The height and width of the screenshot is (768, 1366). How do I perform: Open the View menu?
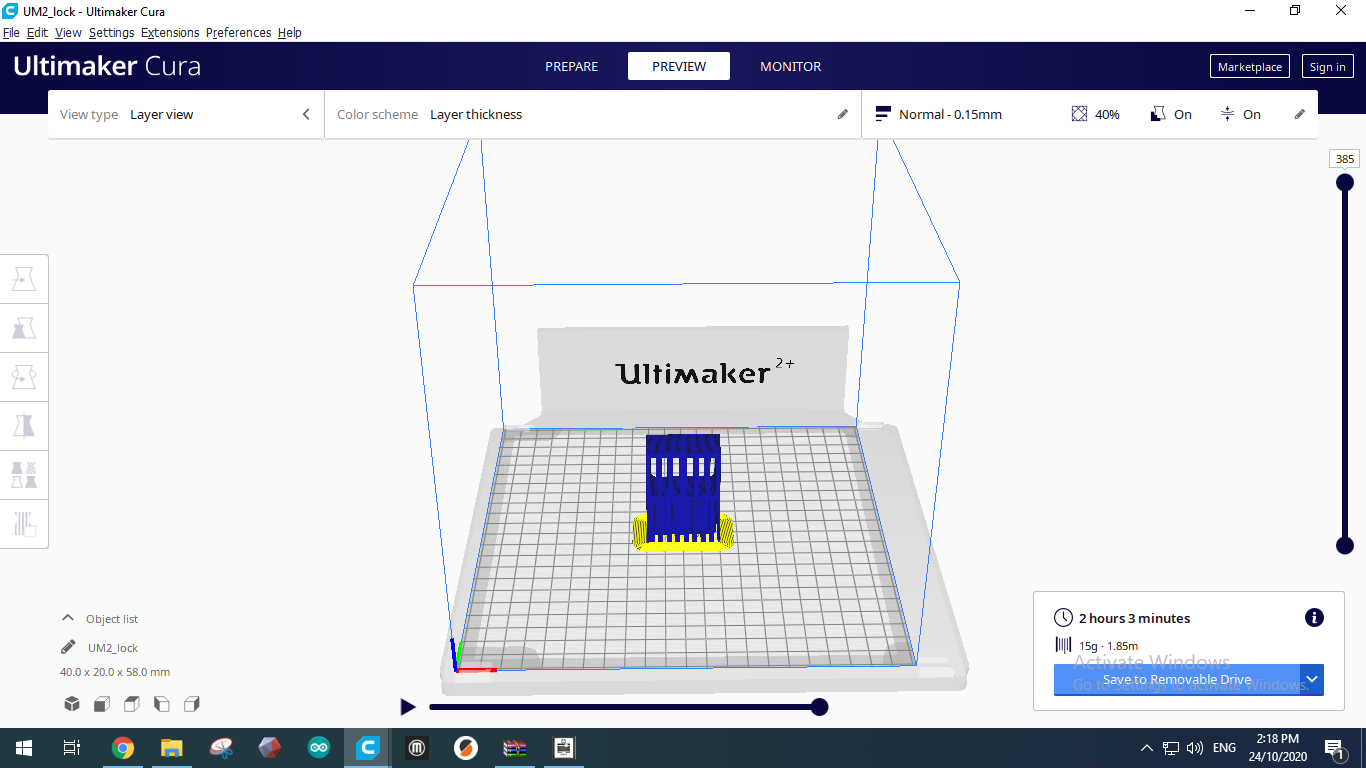pos(68,33)
